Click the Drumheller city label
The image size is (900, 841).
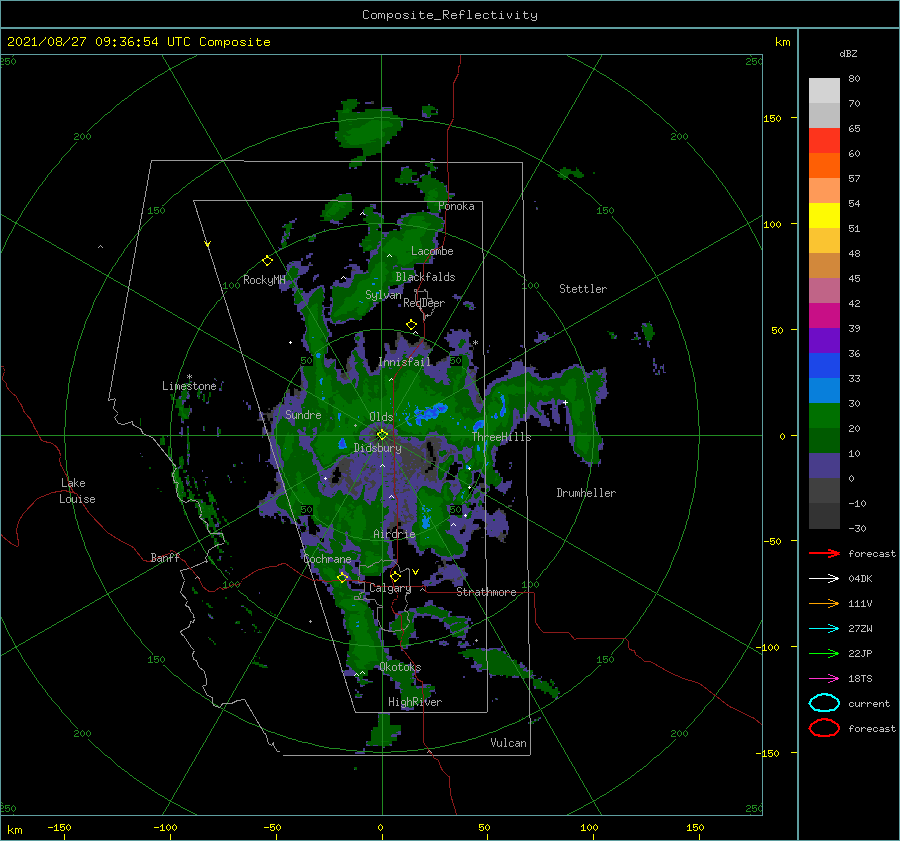coord(586,493)
